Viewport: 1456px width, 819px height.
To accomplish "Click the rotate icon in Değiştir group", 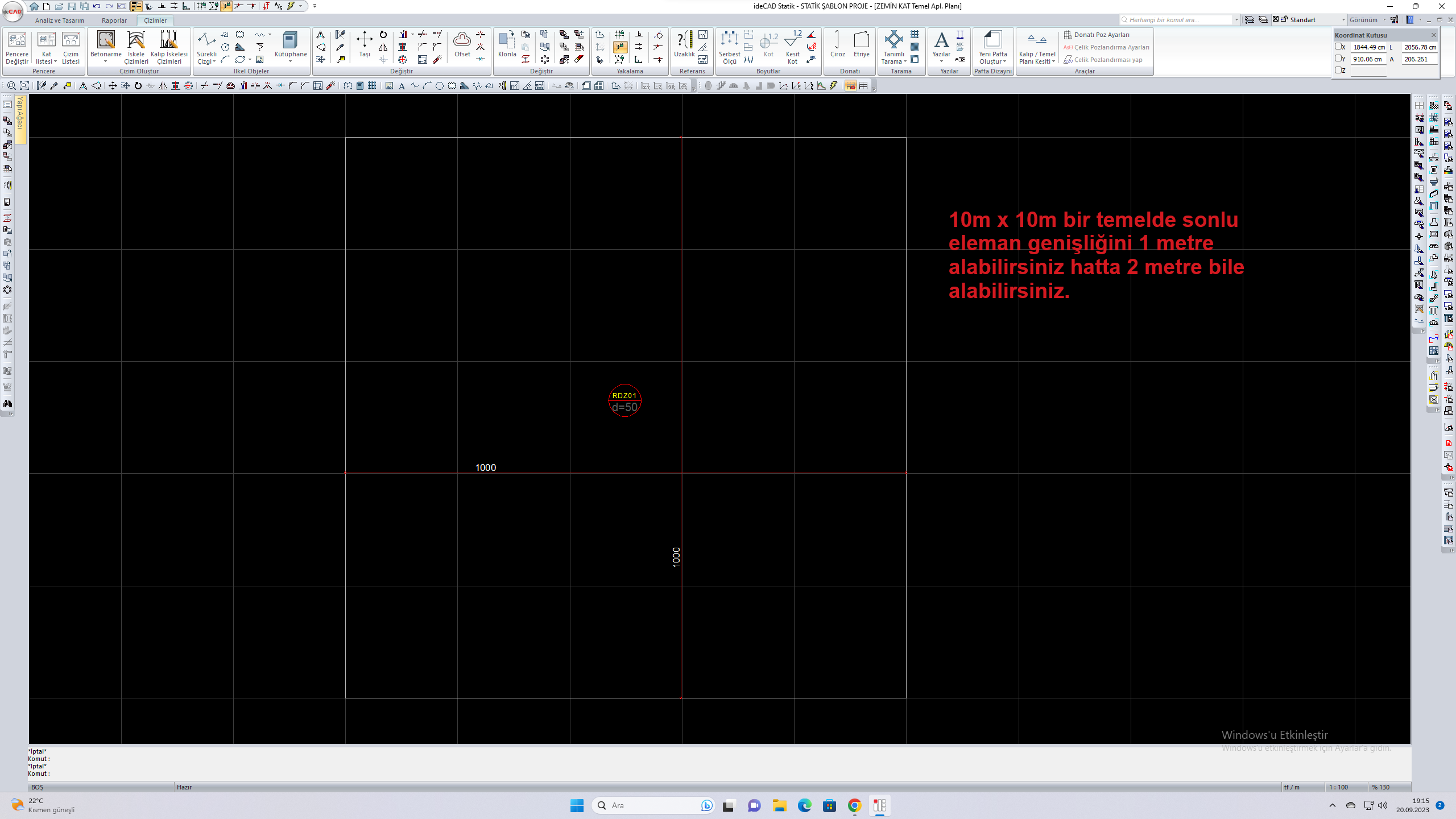I will tap(383, 35).
